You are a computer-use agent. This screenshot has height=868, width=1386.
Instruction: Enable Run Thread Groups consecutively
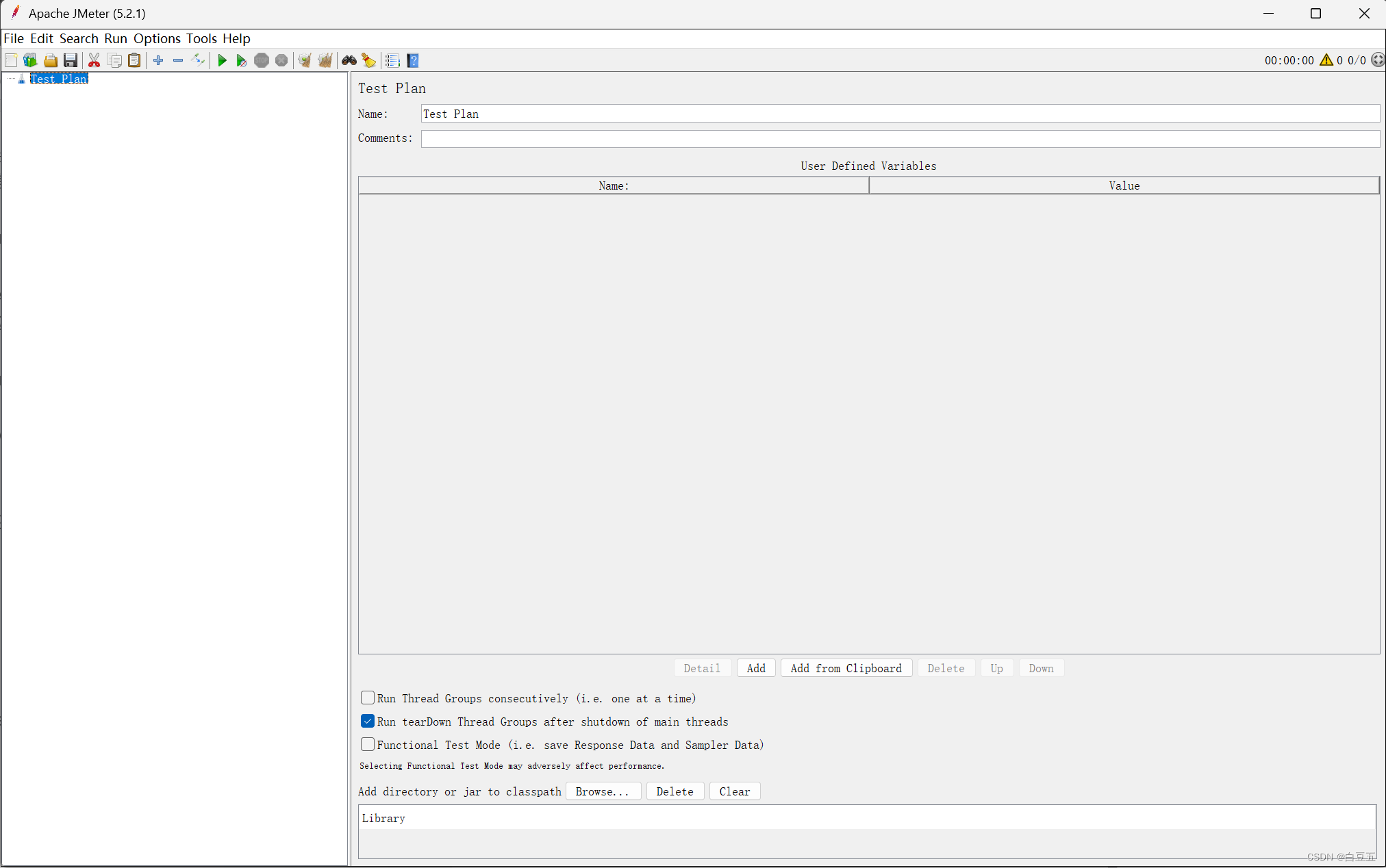click(x=368, y=698)
